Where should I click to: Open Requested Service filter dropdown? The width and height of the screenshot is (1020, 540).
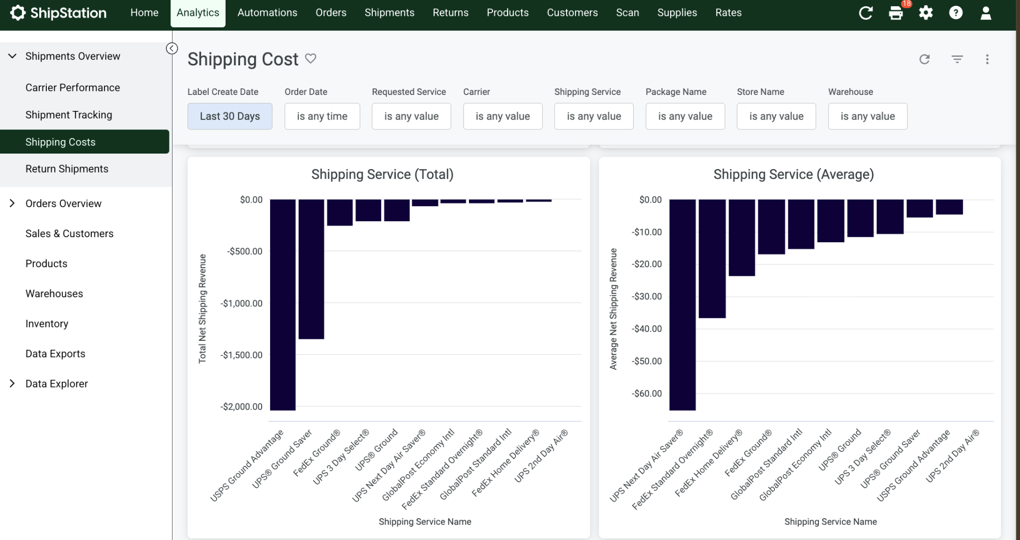(411, 116)
